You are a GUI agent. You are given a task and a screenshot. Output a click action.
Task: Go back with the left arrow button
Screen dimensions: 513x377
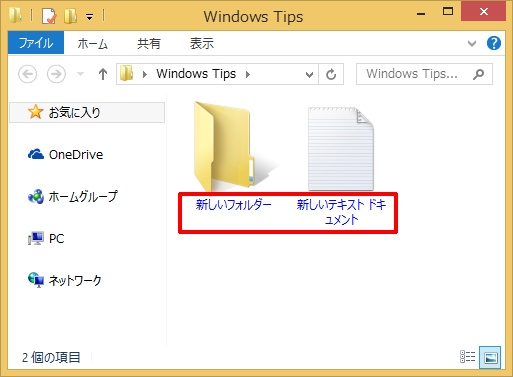point(27,74)
